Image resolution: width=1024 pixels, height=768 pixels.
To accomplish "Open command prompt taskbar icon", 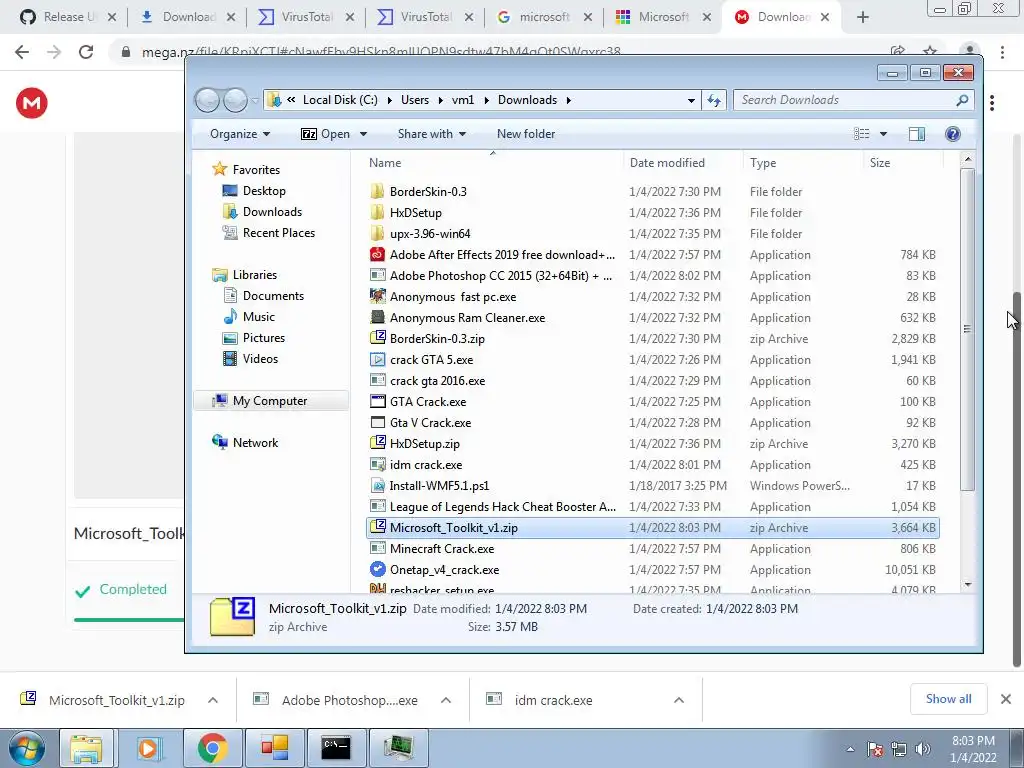I will (336, 748).
